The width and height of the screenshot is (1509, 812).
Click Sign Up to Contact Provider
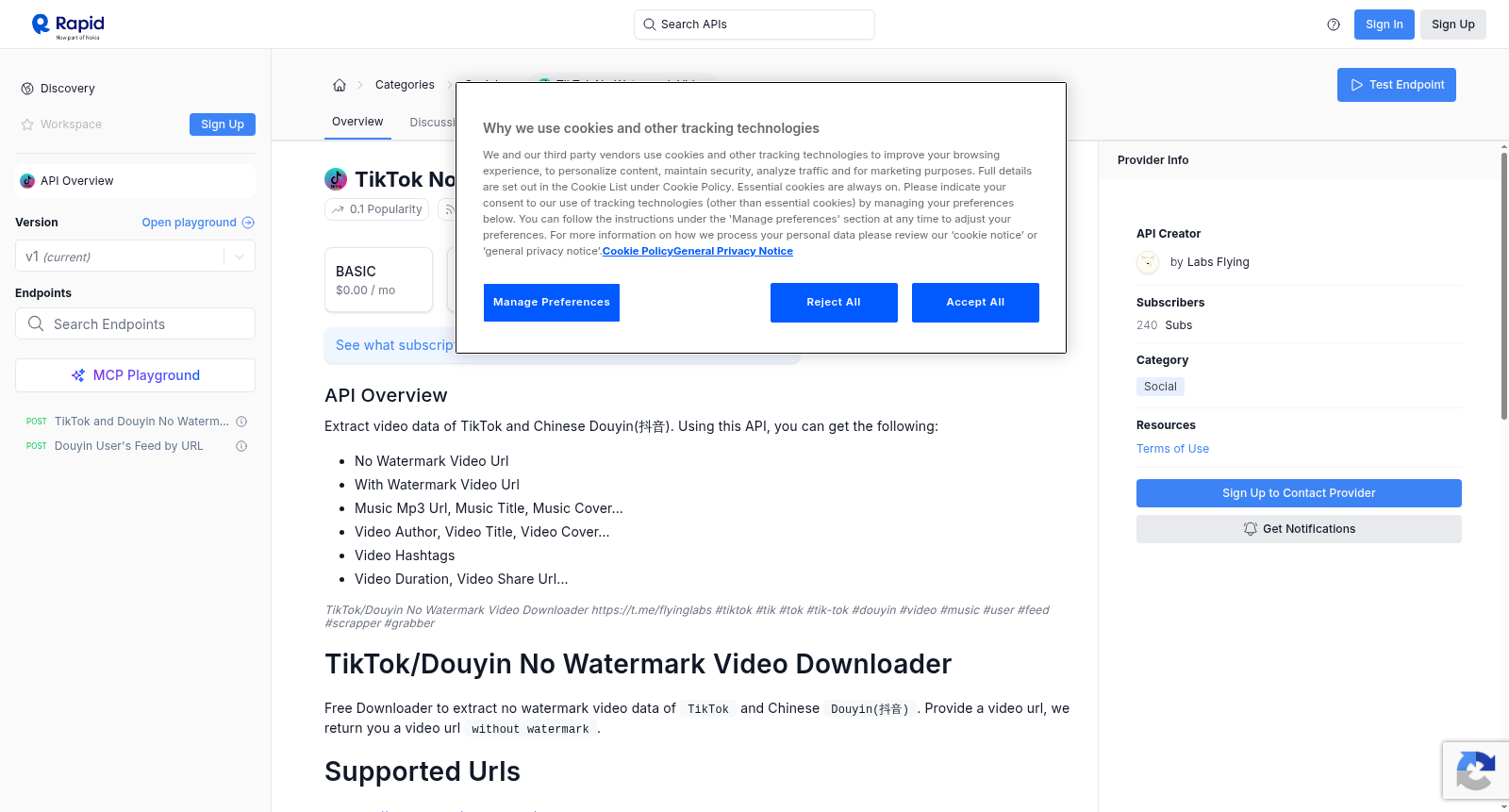pyautogui.click(x=1299, y=493)
